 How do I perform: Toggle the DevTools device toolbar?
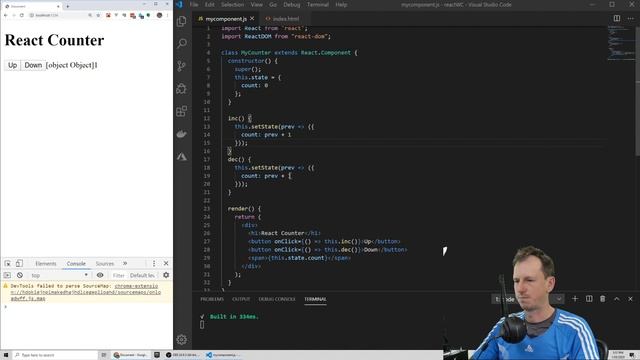pyautogui.click(x=19, y=263)
